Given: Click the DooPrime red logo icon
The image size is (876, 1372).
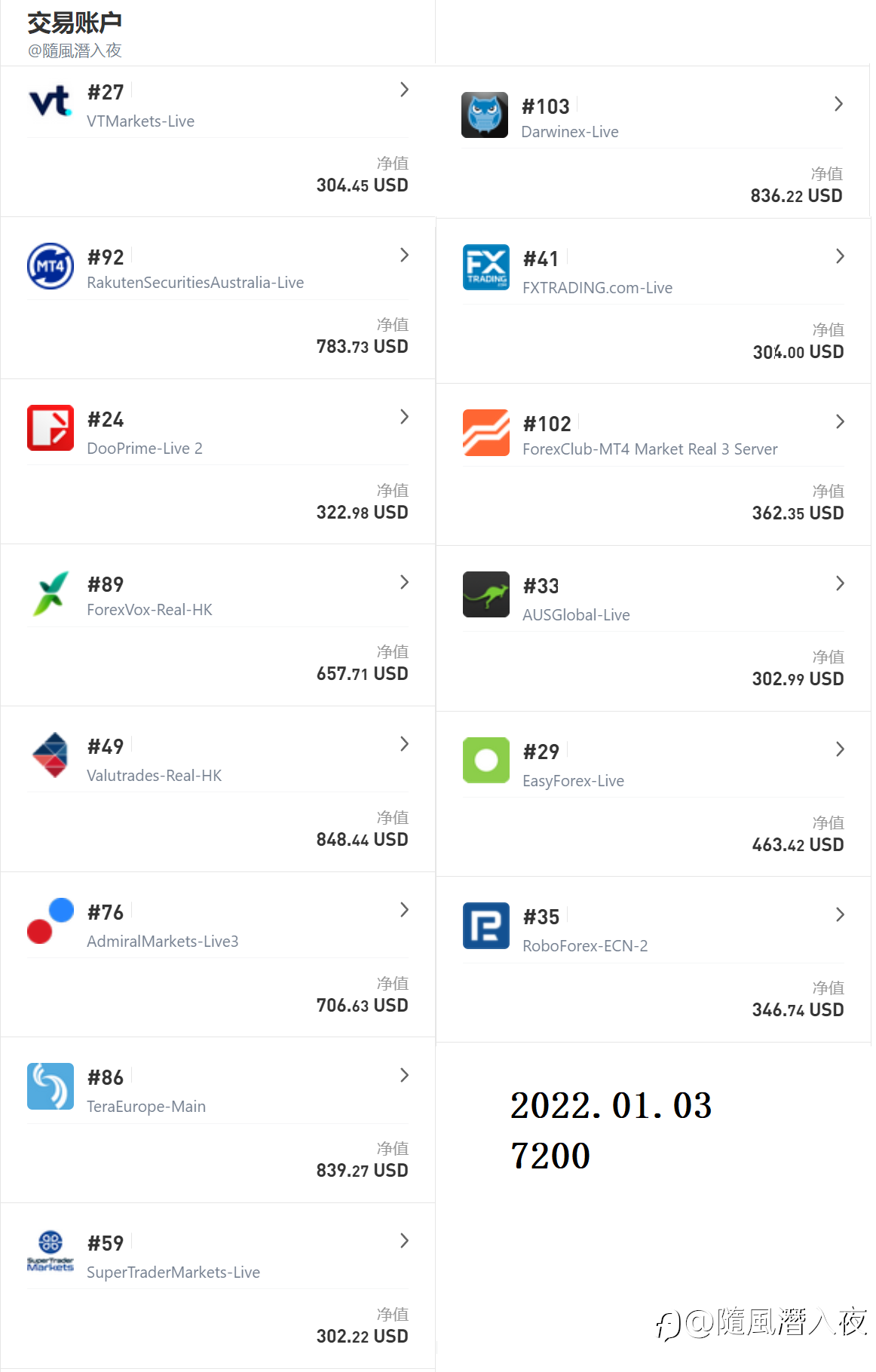Looking at the screenshot, I should (x=51, y=427).
